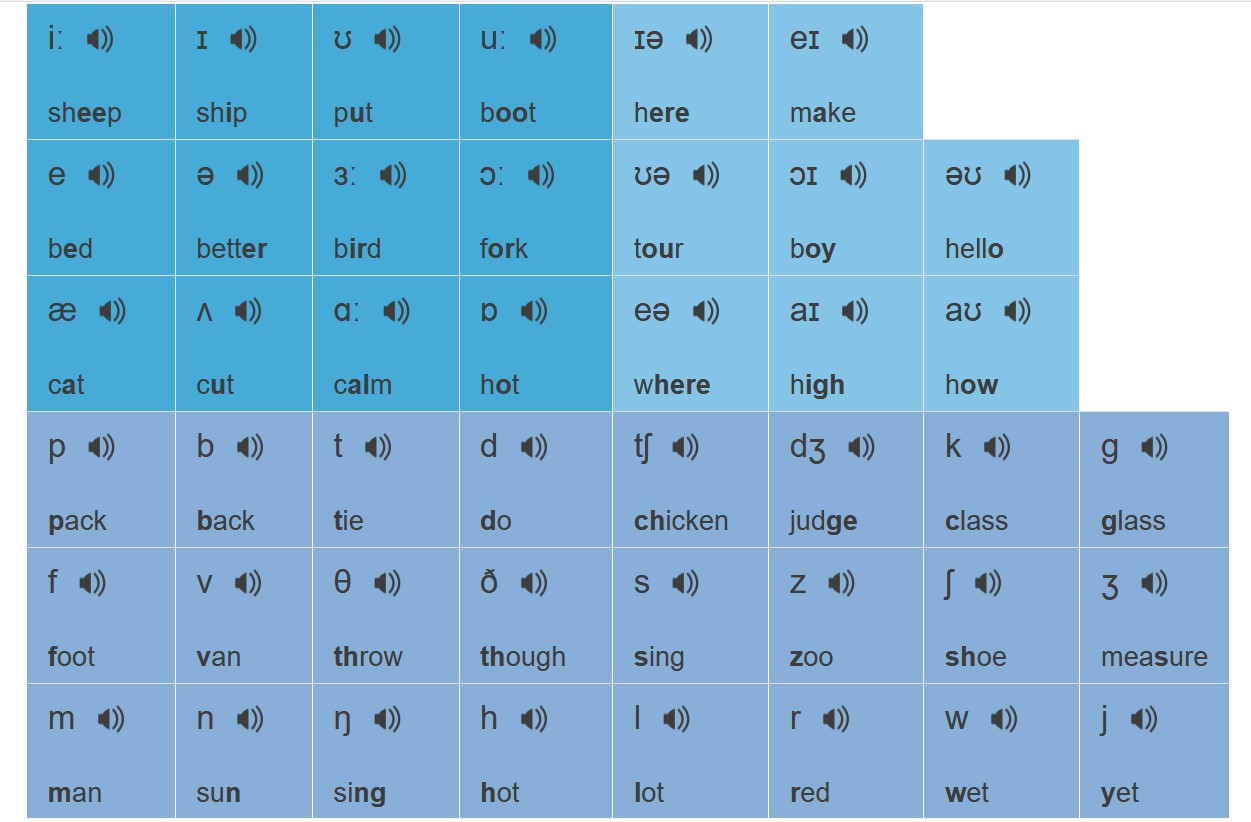This screenshot has width=1251, height=822.
Task: Play audio in the 'bird' cell
Action: pyautogui.click(x=393, y=175)
